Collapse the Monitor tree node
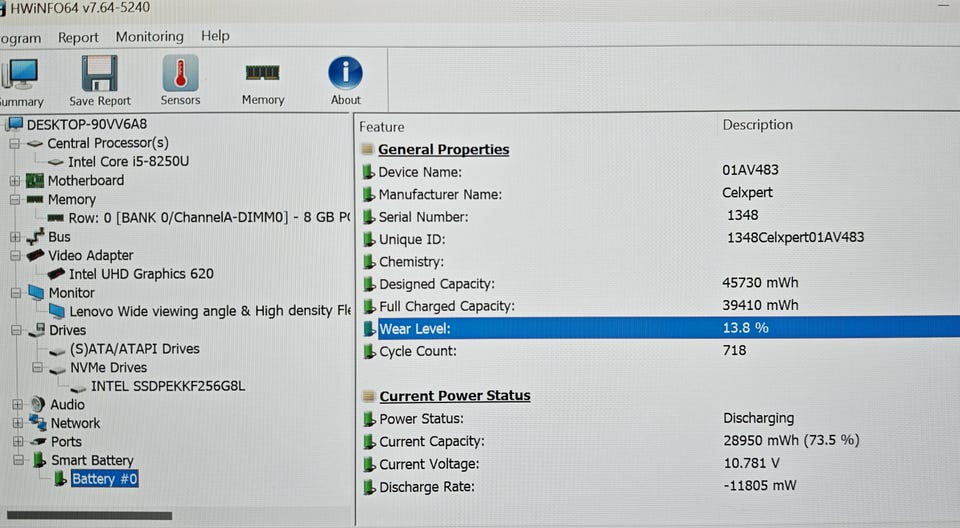960x528 pixels. (x=16, y=293)
